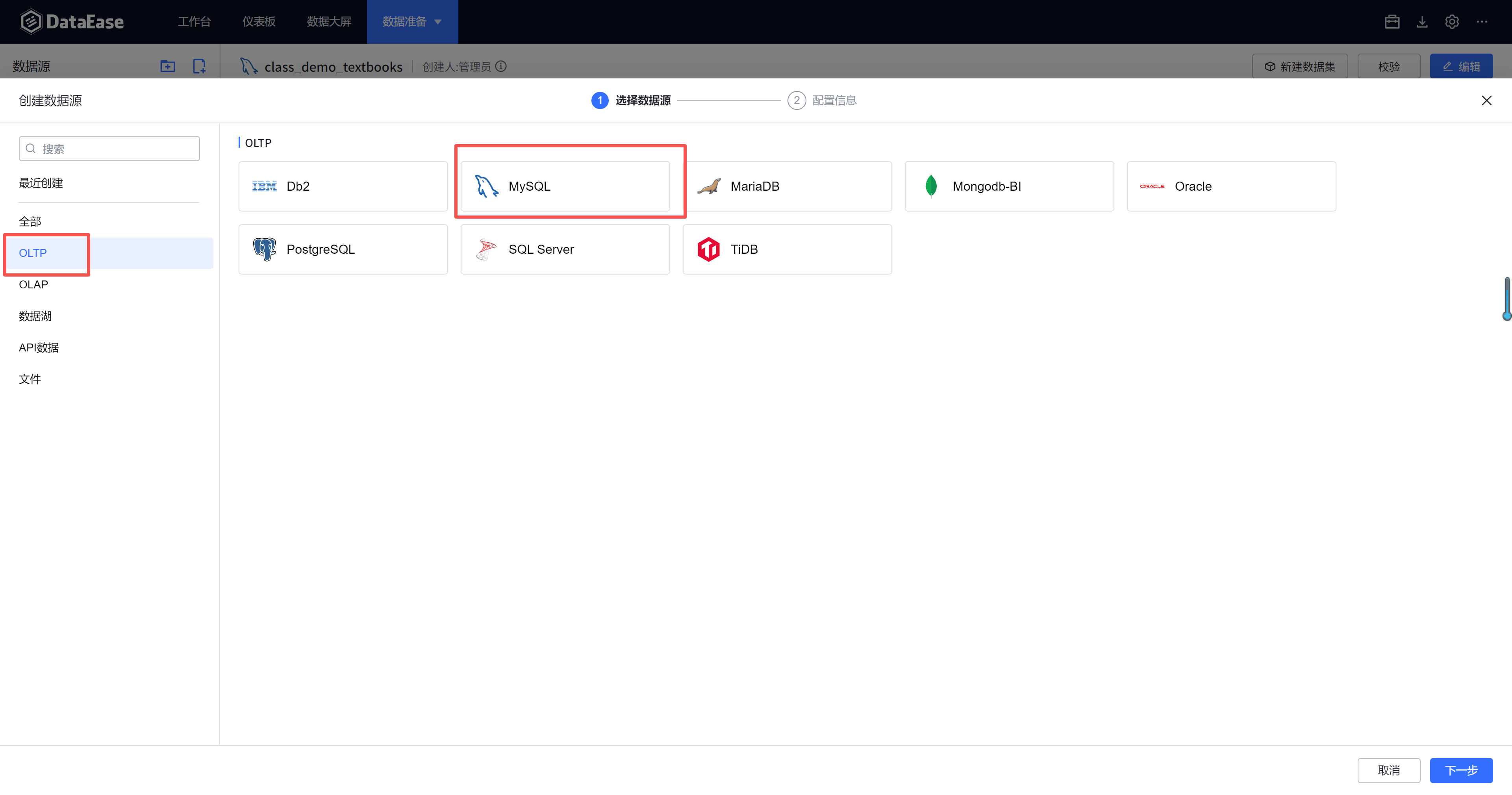This screenshot has width=1512, height=795.
Task: Go to step 2 配置信息
Action: 822,100
